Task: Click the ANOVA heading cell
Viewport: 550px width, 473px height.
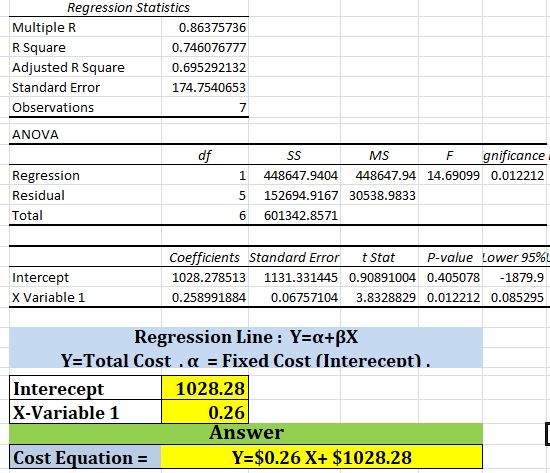Action: [x=85, y=134]
